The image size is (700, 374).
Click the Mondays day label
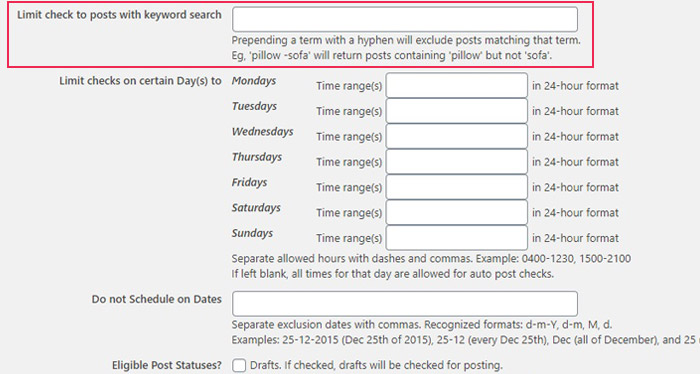[x=254, y=81]
